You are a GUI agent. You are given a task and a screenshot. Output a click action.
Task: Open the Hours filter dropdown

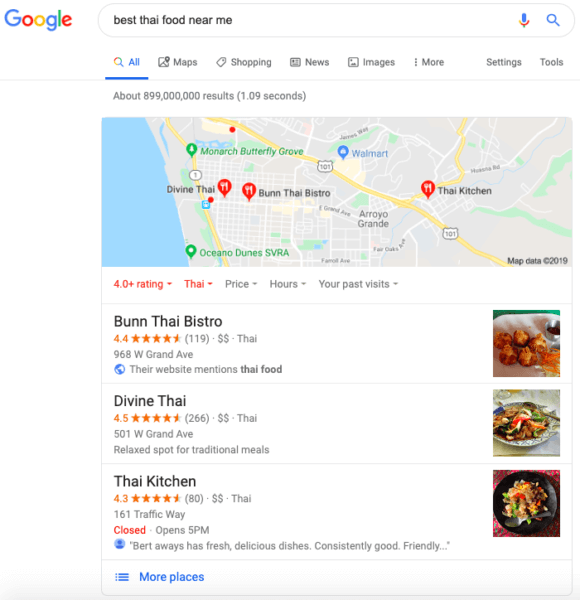pyautogui.click(x=288, y=284)
